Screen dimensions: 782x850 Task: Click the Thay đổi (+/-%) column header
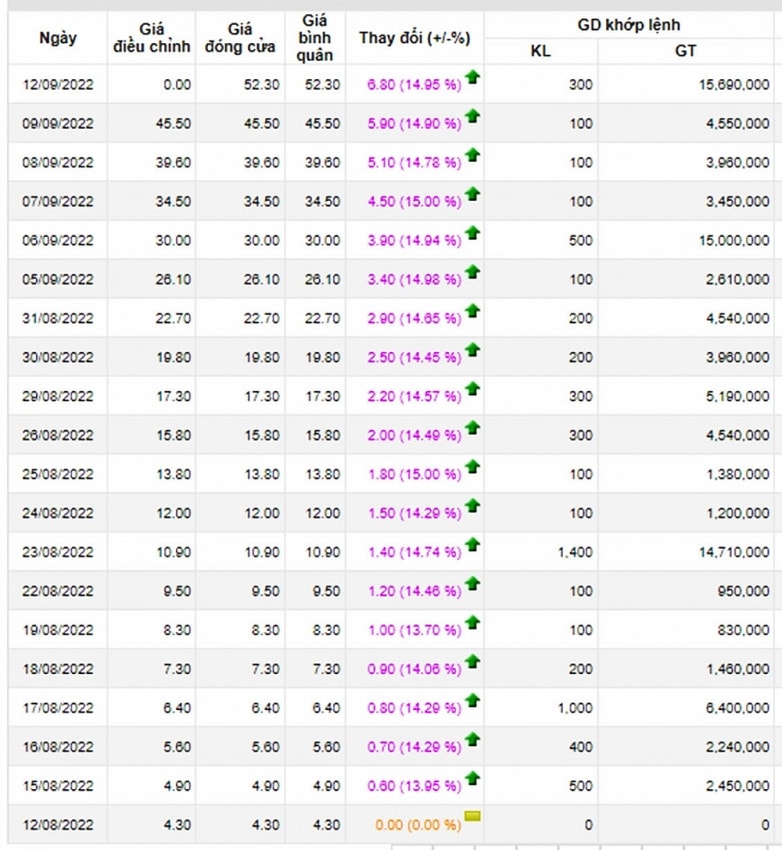pyautogui.click(x=415, y=38)
